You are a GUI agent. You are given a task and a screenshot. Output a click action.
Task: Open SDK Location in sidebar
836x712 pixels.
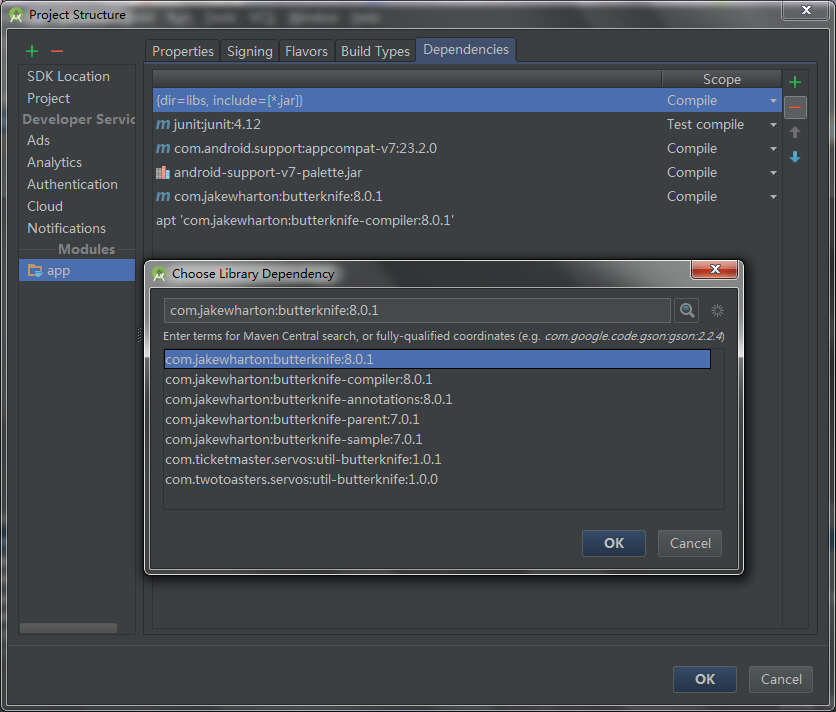(x=68, y=76)
